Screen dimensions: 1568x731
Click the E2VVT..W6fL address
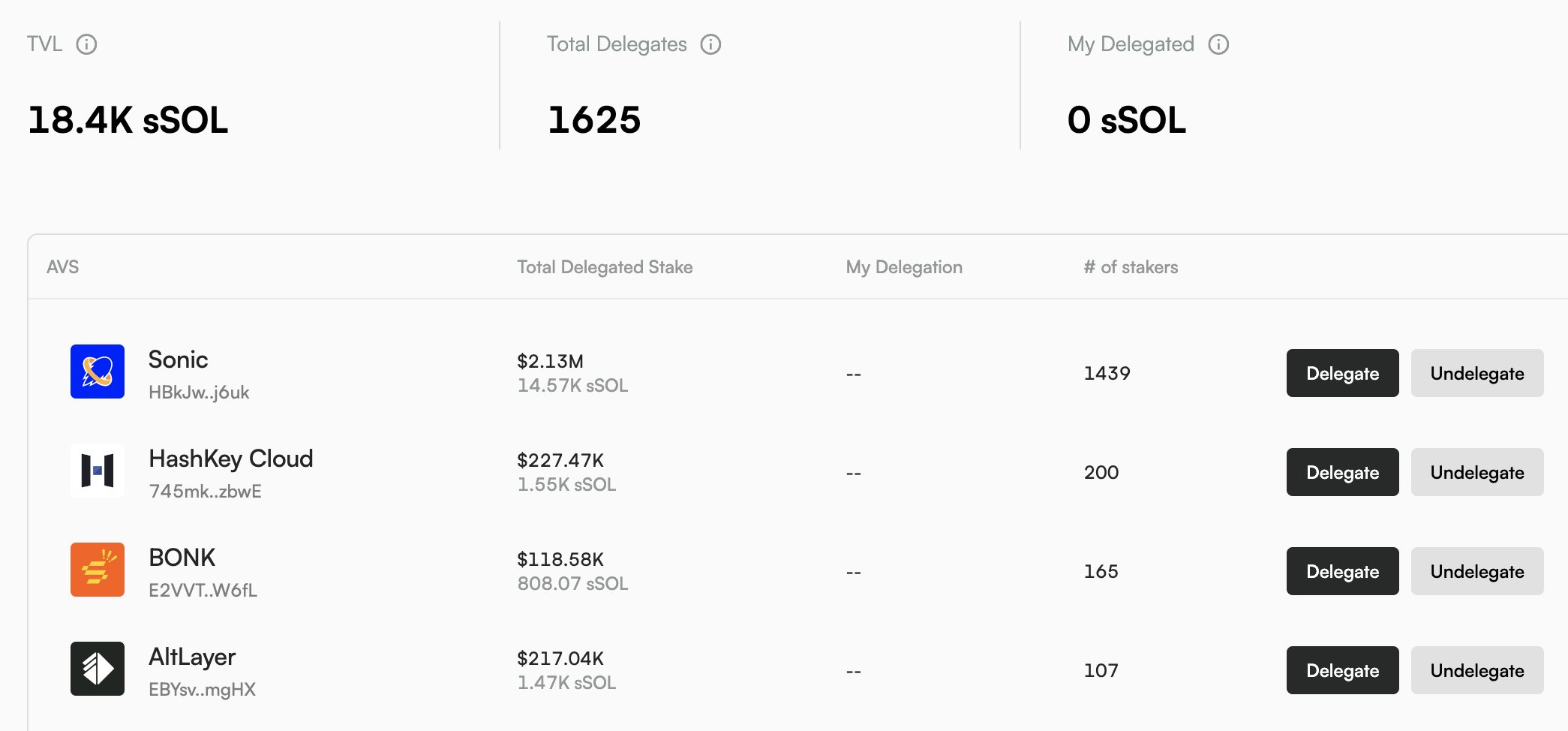[203, 591]
